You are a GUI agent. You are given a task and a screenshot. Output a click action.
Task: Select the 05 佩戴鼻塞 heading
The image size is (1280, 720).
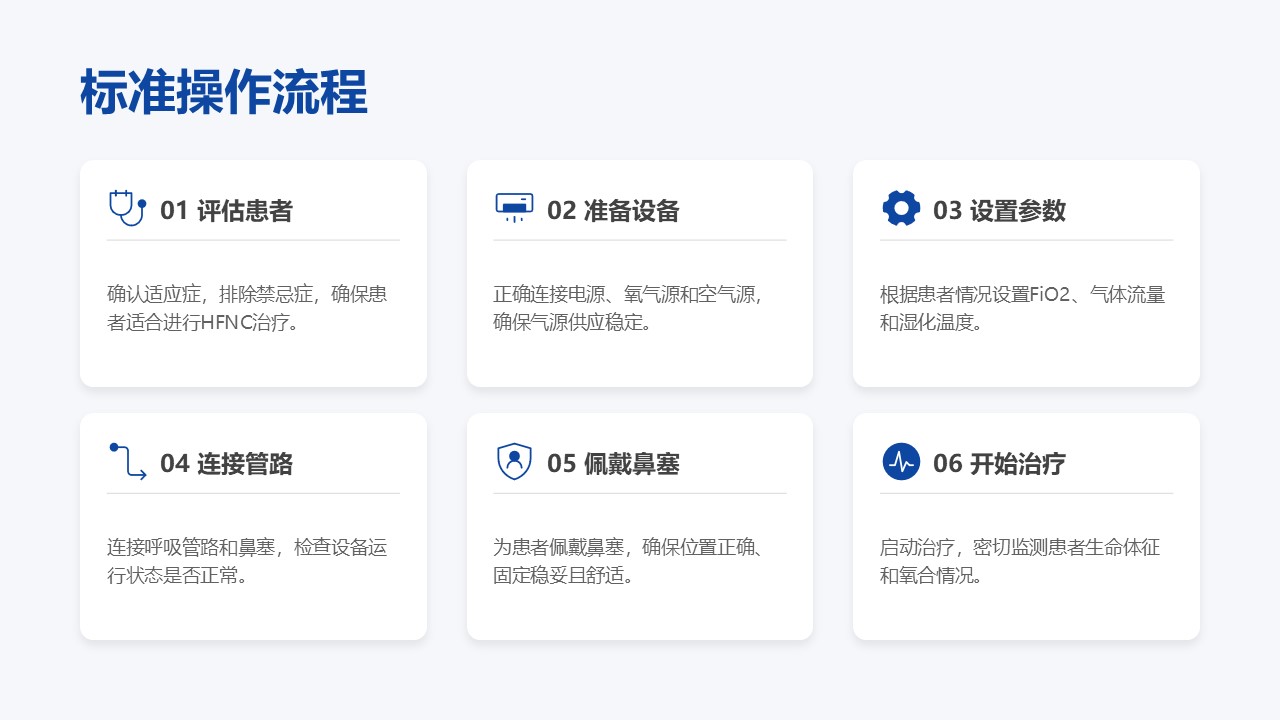[x=613, y=463]
